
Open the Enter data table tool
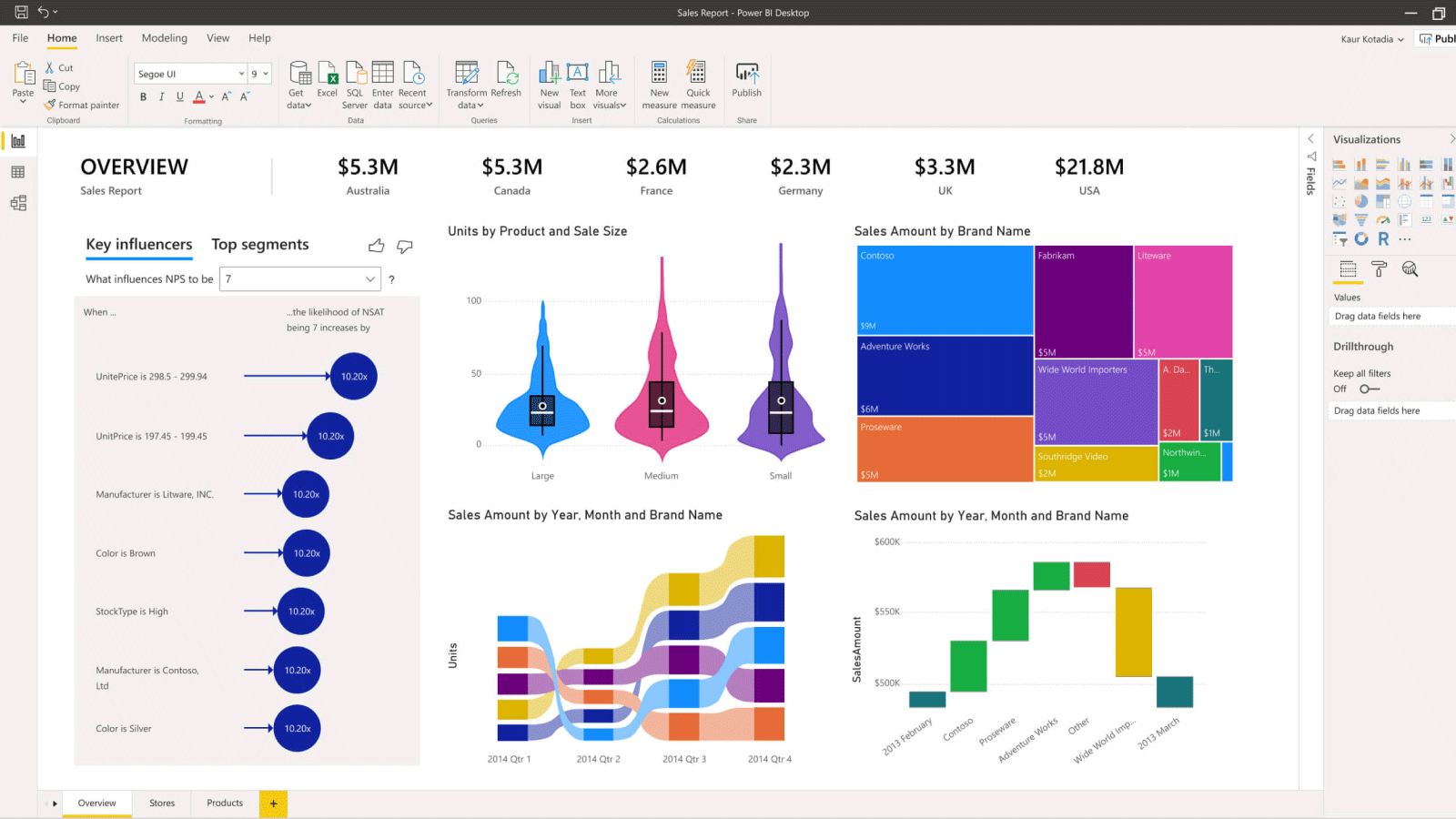[383, 85]
